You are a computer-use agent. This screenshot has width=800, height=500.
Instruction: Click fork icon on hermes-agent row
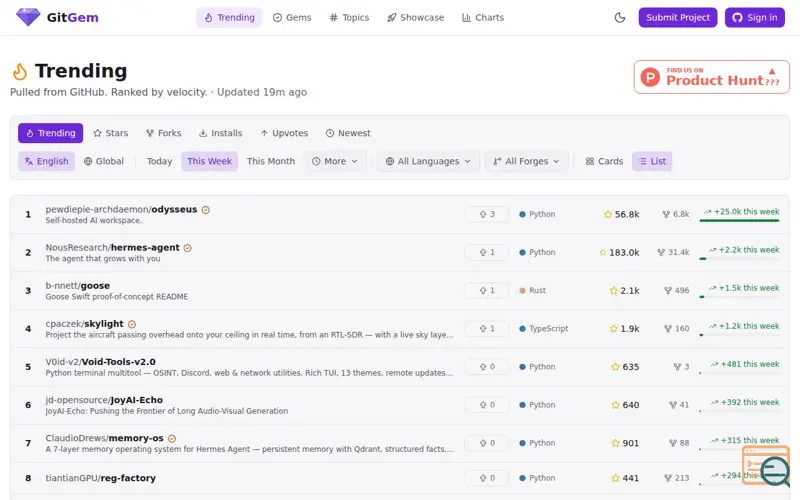(x=661, y=253)
